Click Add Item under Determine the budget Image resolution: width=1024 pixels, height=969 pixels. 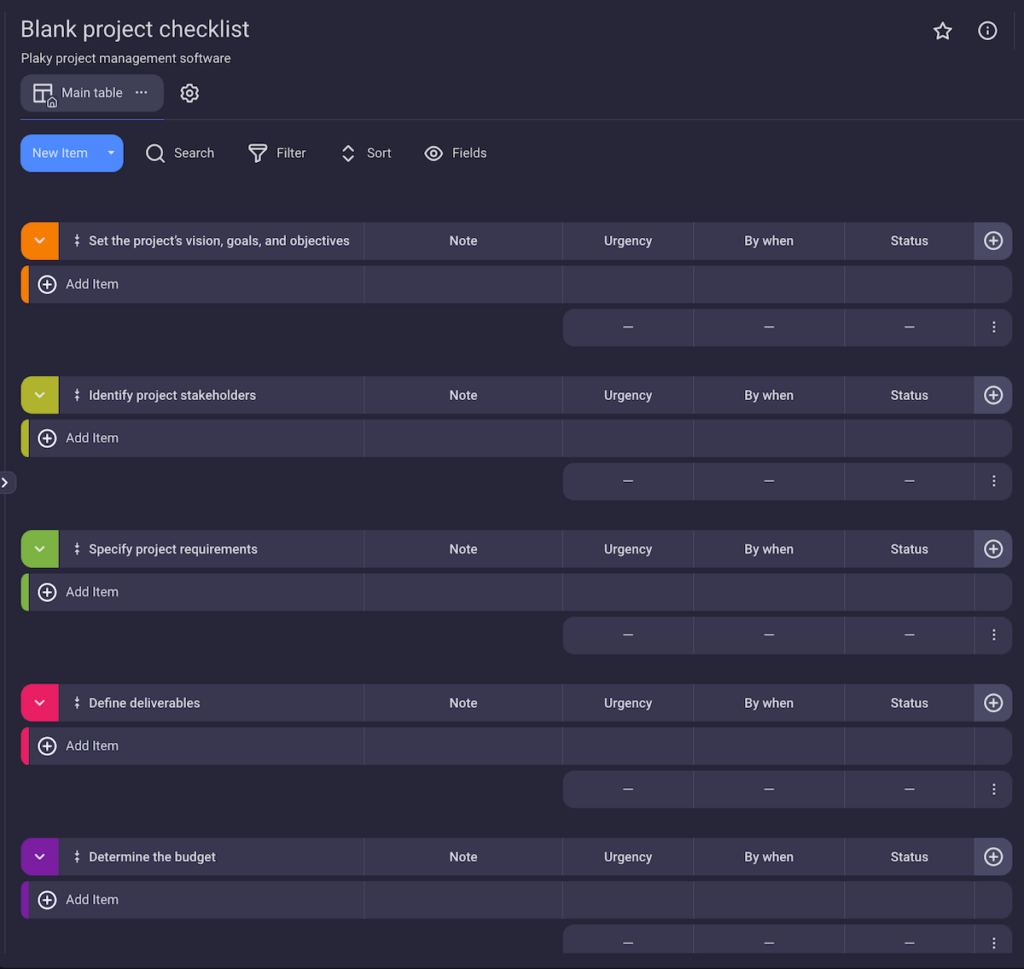coord(92,899)
